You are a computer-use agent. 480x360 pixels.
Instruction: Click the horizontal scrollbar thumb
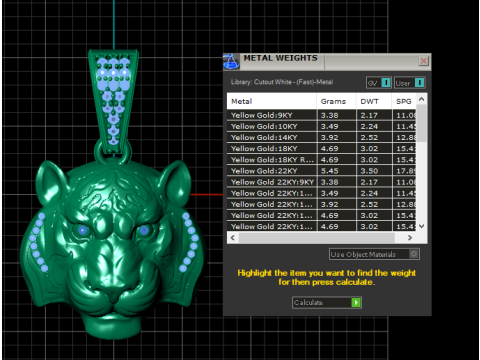coord(317,238)
